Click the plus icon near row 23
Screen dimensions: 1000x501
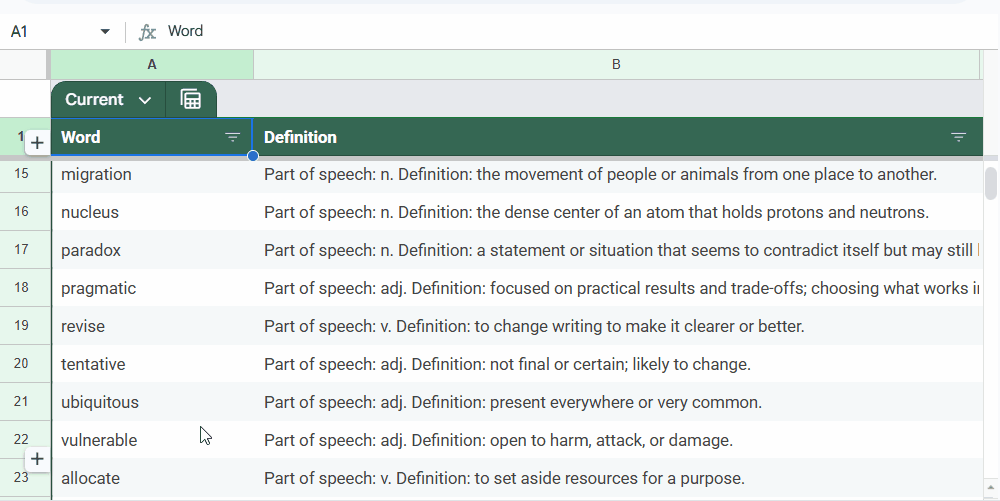click(x=37, y=459)
